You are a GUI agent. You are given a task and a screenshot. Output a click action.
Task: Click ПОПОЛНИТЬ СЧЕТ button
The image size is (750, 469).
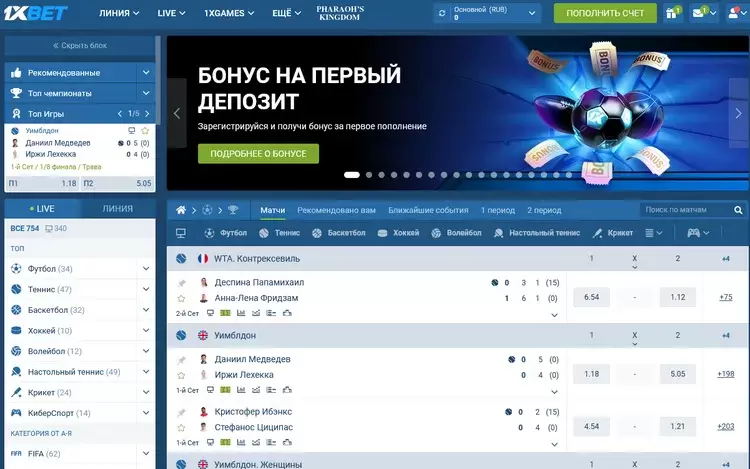pyautogui.click(x=605, y=13)
